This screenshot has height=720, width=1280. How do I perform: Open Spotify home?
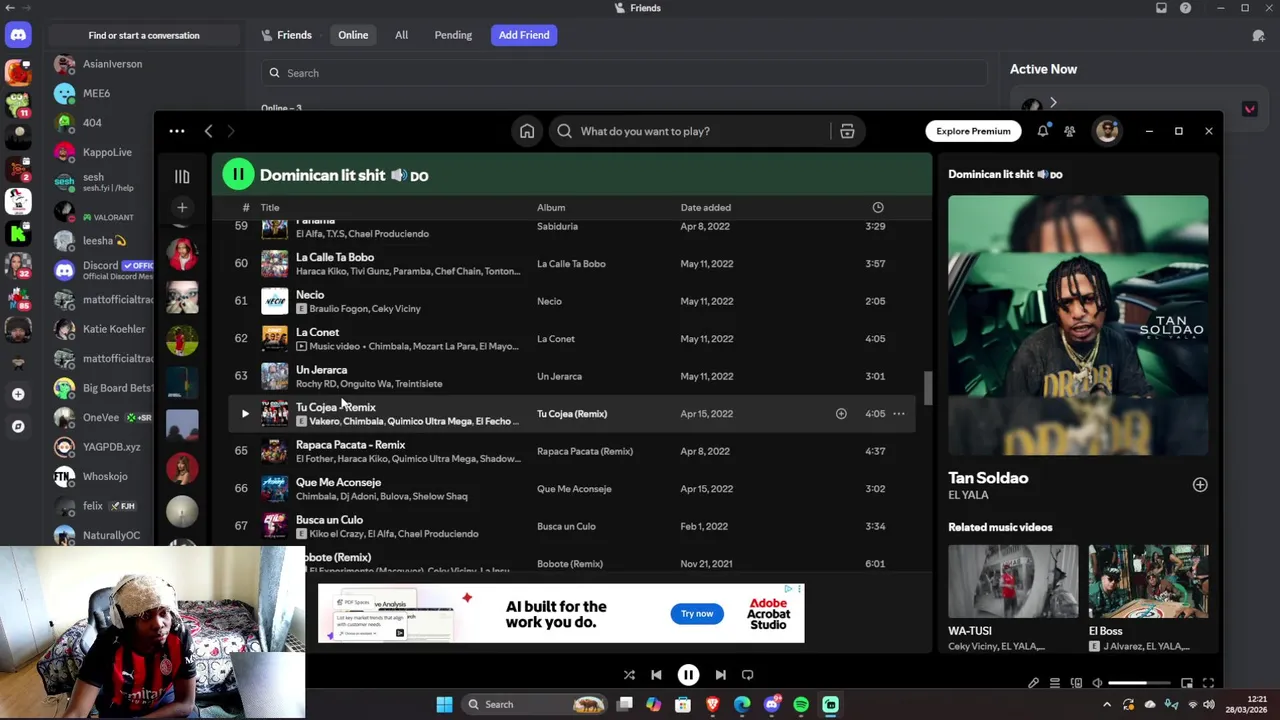[x=527, y=131]
